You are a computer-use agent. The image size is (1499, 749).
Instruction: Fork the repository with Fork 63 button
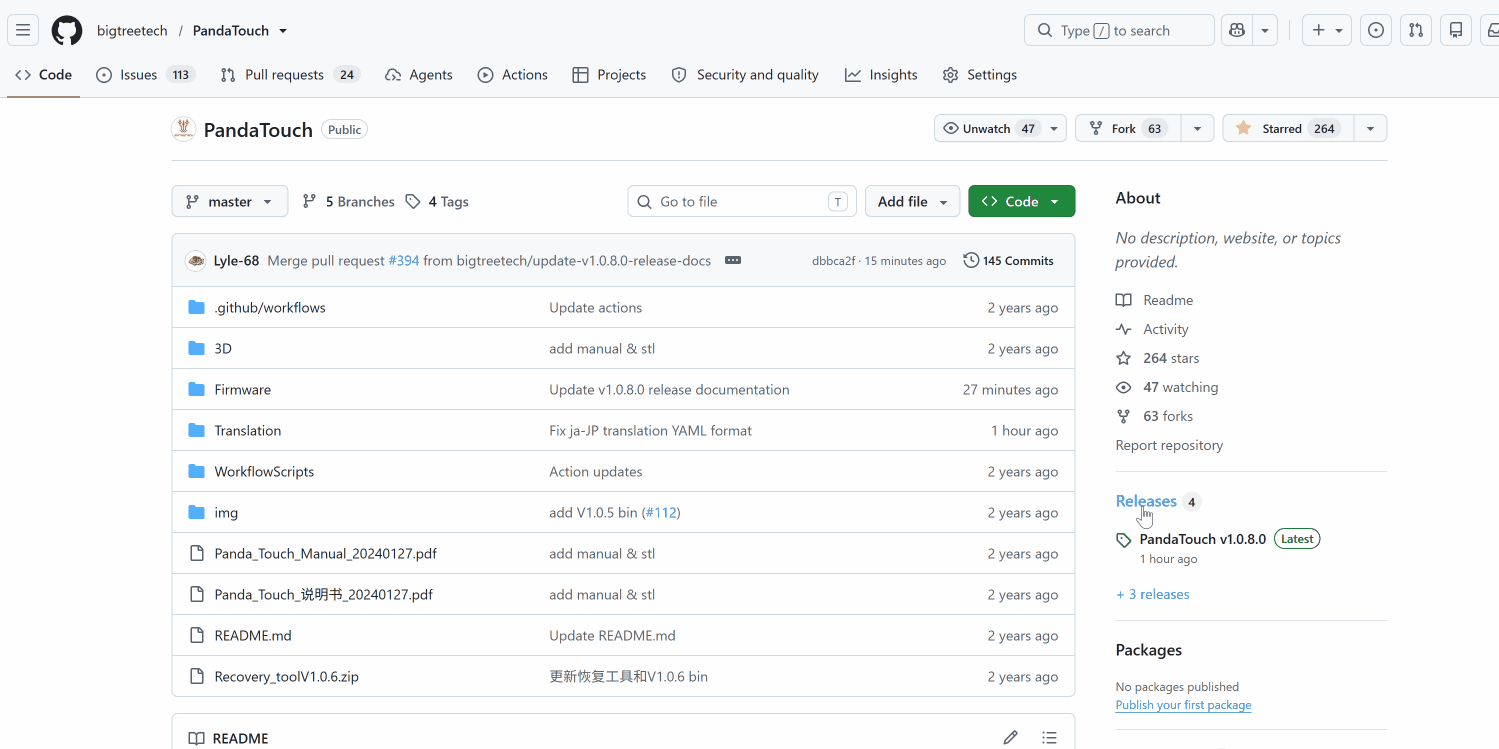[1128, 129]
